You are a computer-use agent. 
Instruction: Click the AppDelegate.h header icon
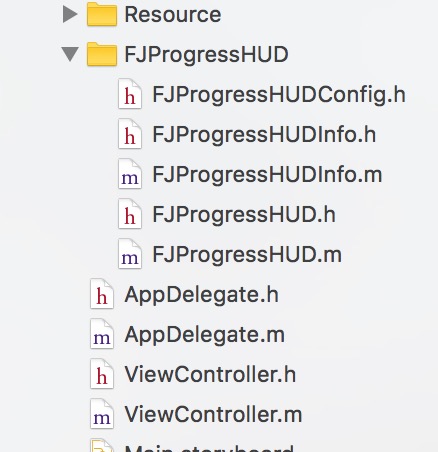102,294
